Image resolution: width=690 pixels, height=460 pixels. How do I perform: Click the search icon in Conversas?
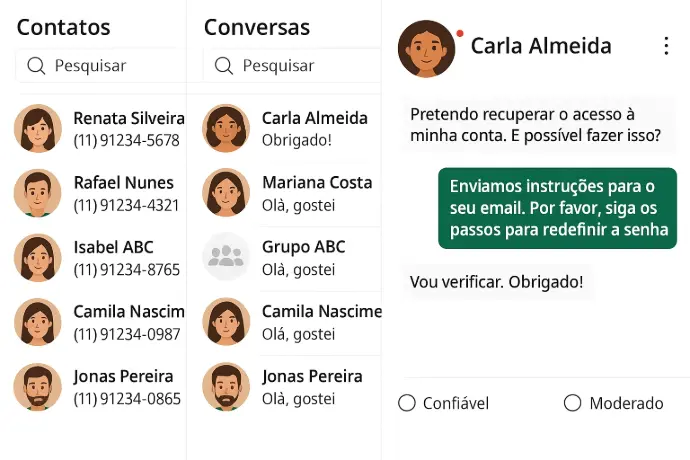[224, 66]
